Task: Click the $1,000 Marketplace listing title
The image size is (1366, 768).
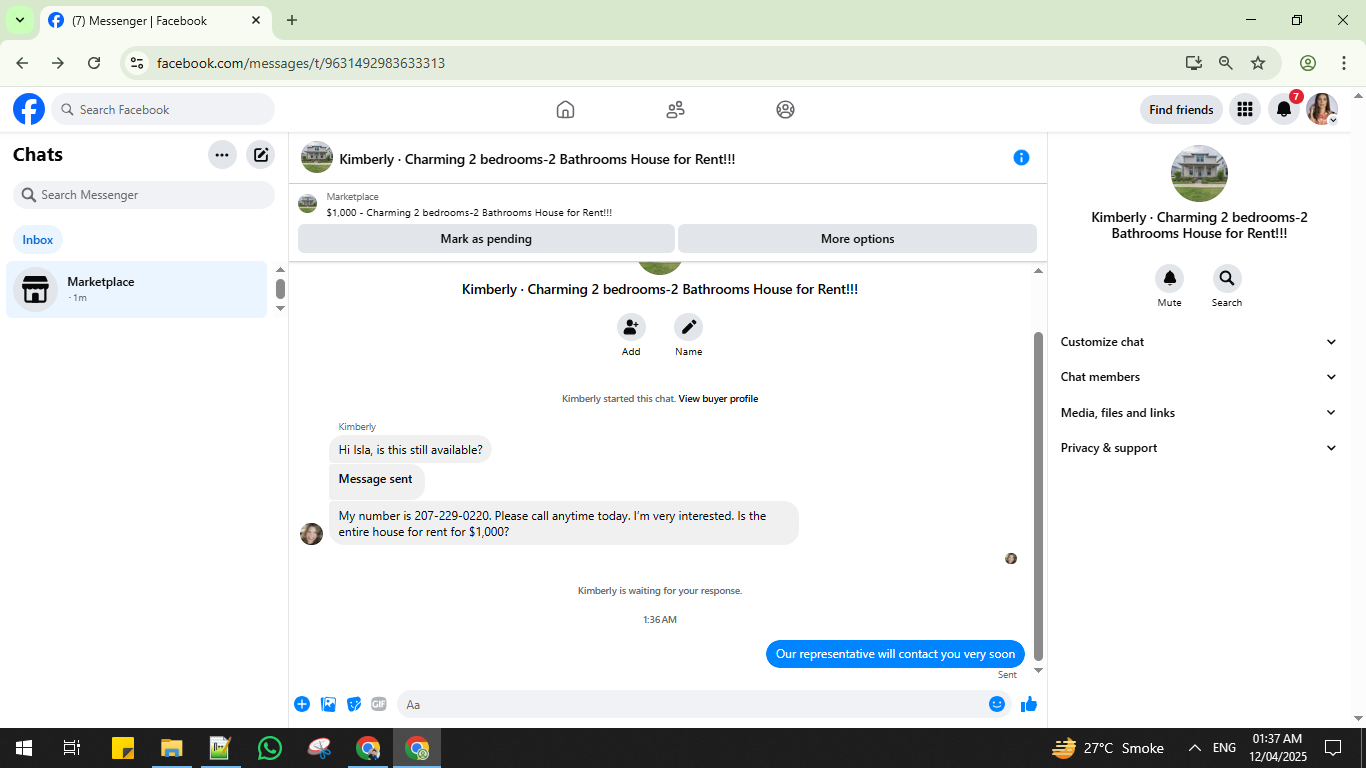Action: point(469,212)
